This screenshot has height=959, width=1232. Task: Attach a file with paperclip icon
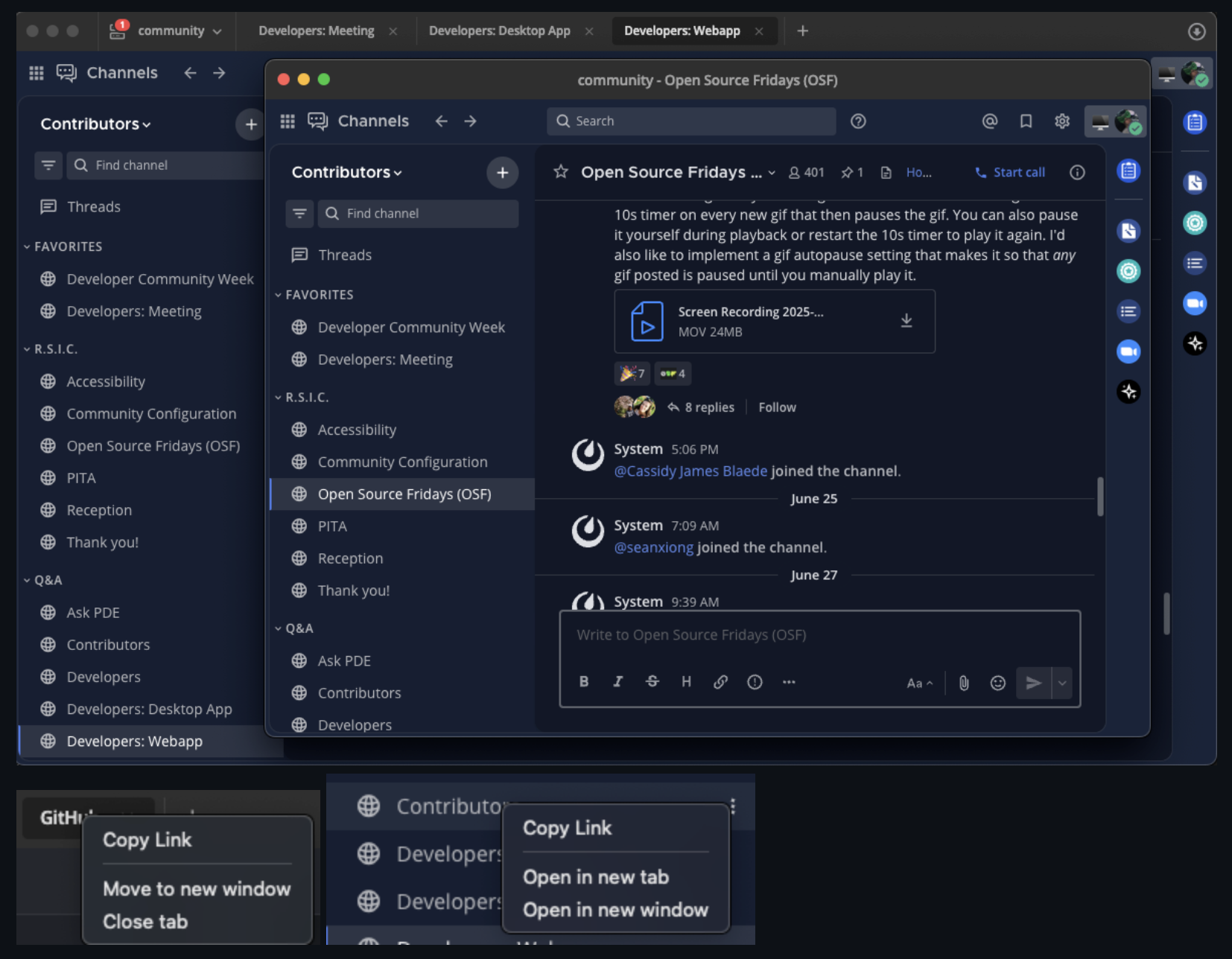[x=964, y=683]
